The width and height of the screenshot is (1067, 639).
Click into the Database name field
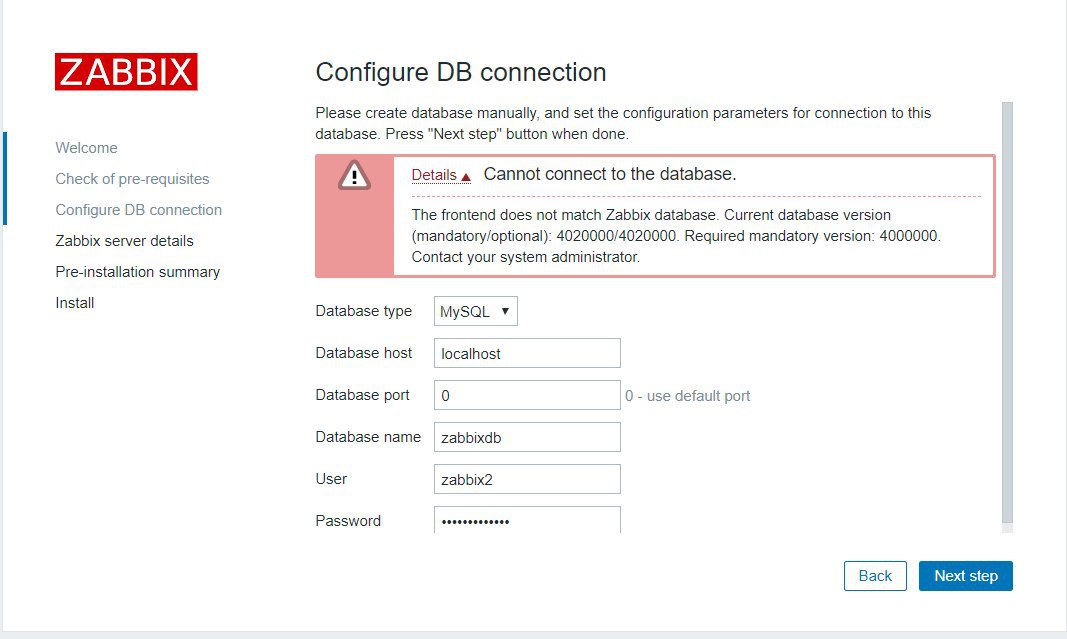527,437
